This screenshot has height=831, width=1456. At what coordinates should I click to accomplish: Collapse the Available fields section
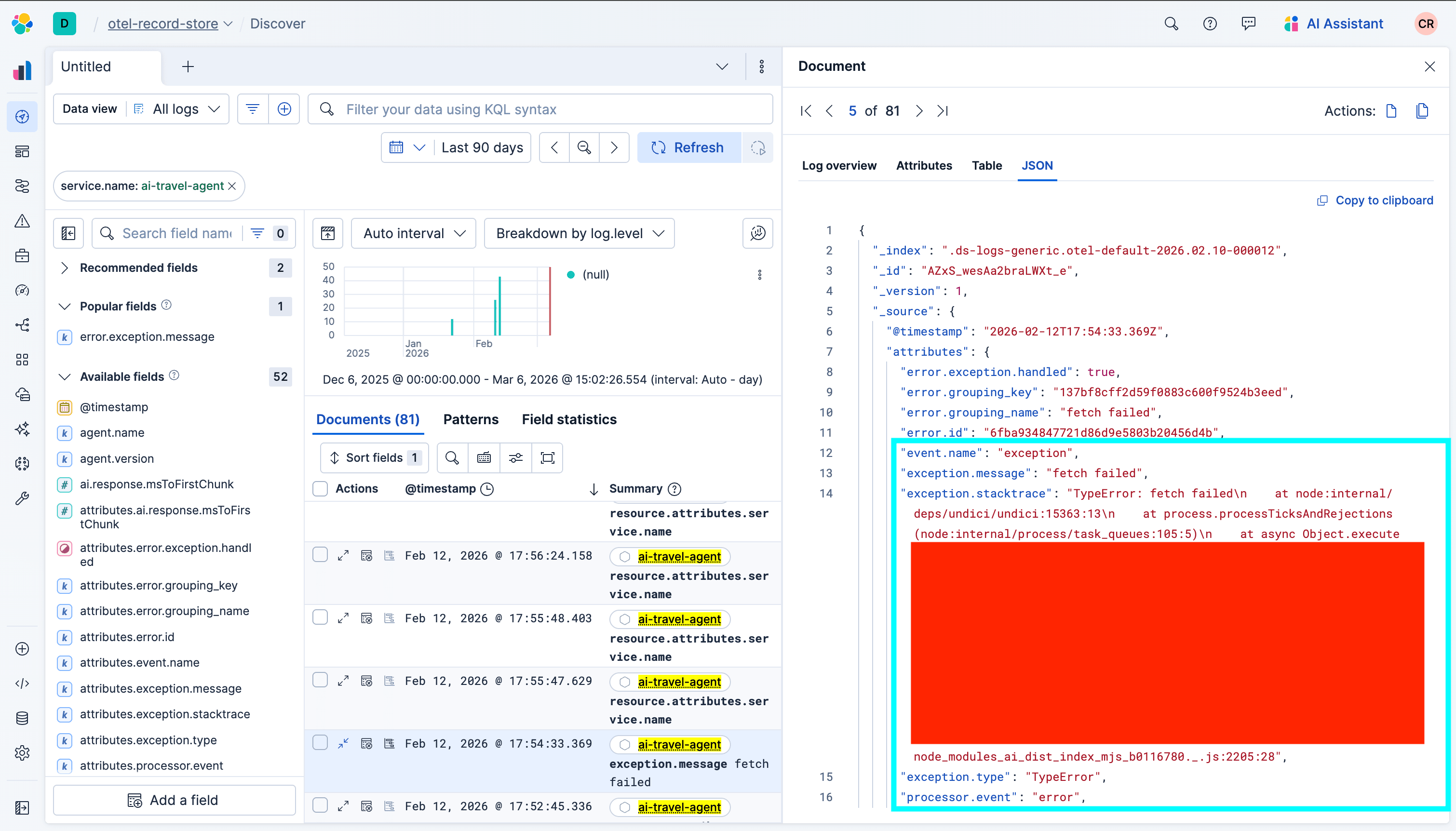point(65,376)
